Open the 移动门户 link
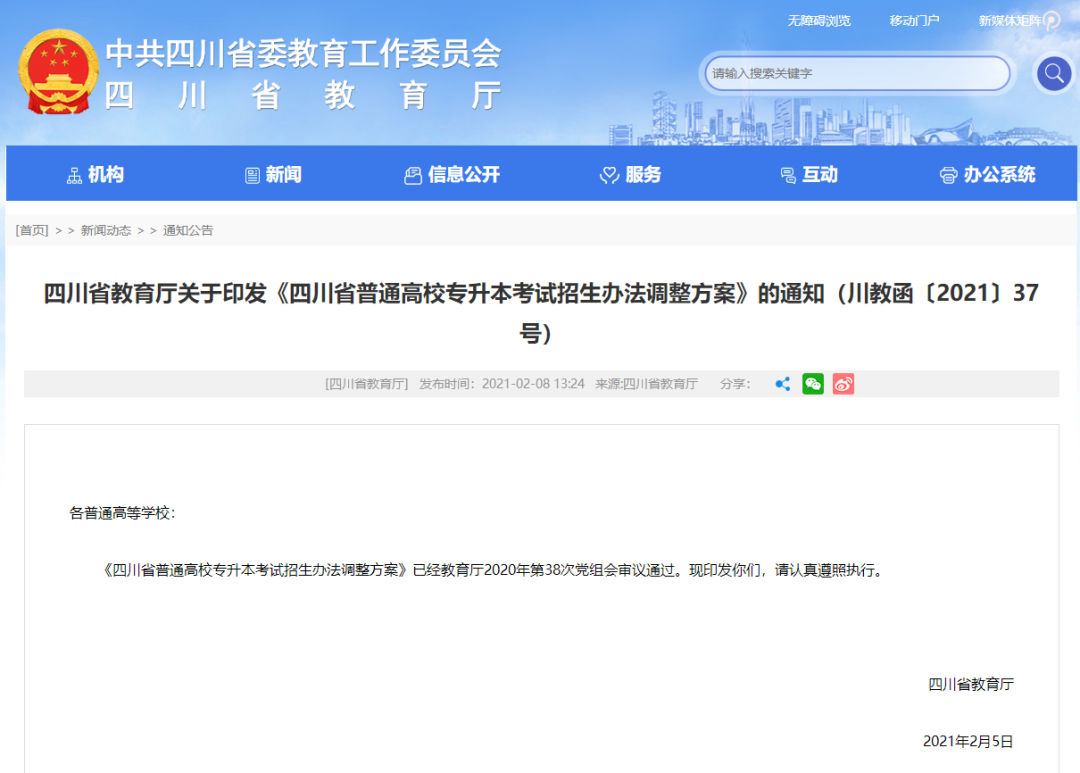Screen dimensions: 1080x773 pyautogui.click(x=914, y=21)
